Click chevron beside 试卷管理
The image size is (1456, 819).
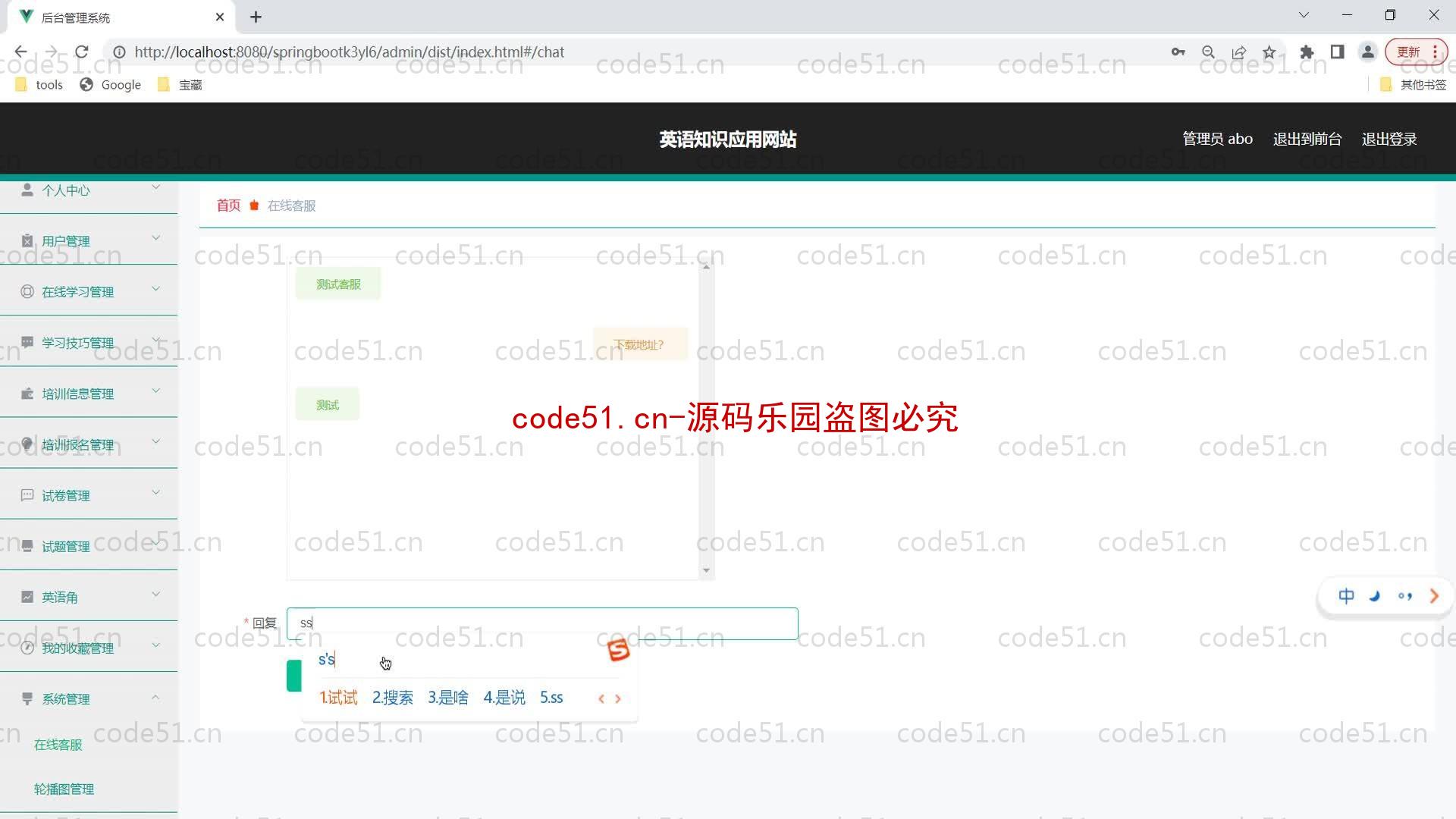click(155, 492)
